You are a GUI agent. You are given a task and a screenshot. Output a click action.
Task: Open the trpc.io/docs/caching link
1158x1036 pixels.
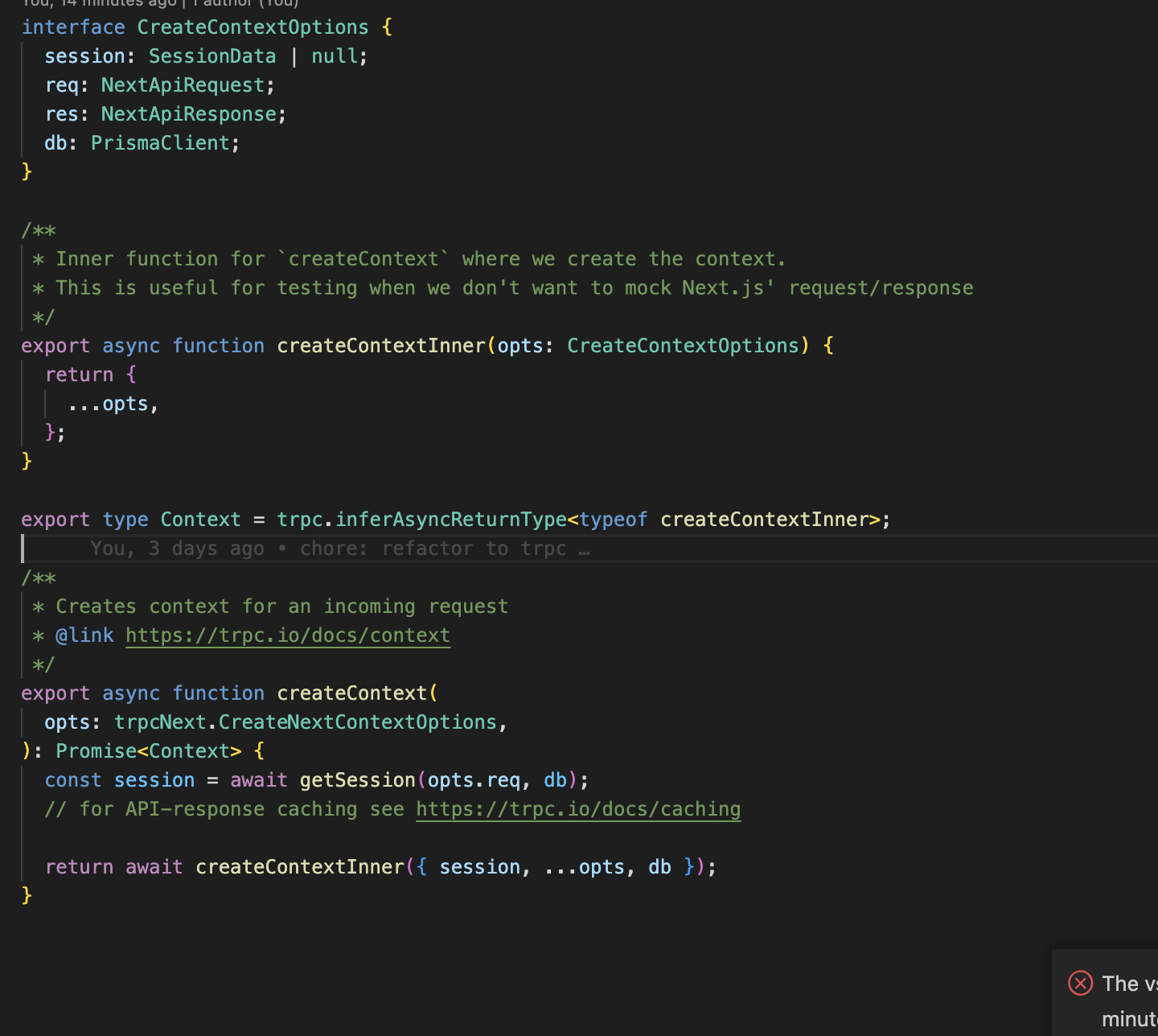tap(578, 809)
